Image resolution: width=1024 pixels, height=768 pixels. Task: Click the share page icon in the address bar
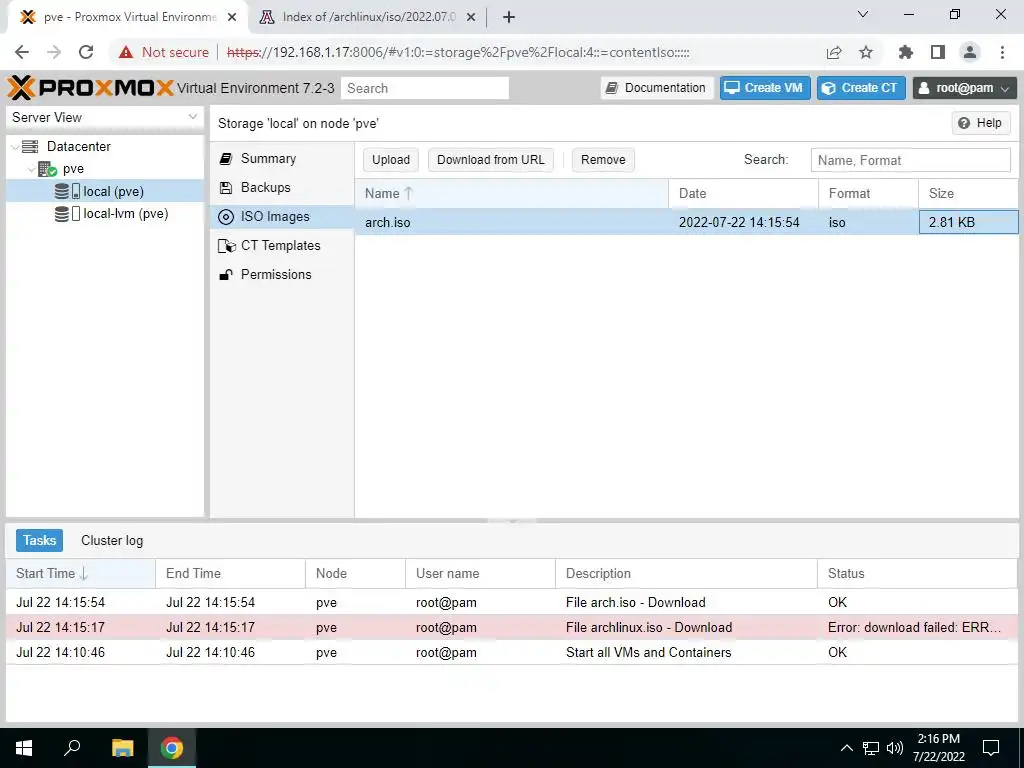pos(834,52)
